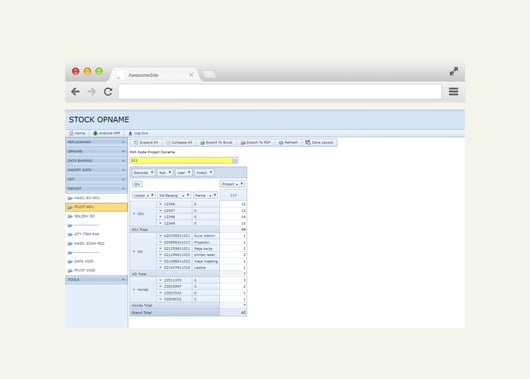Image resolution: width=530 pixels, height=379 pixels.
Task: Reload page with browser refresh icon
Action: 108,92
